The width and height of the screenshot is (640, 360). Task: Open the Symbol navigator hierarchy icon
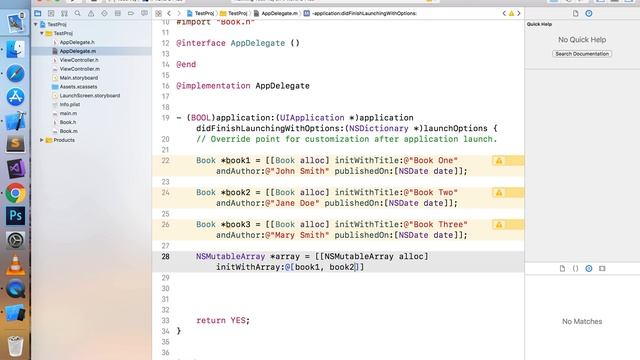point(64,13)
